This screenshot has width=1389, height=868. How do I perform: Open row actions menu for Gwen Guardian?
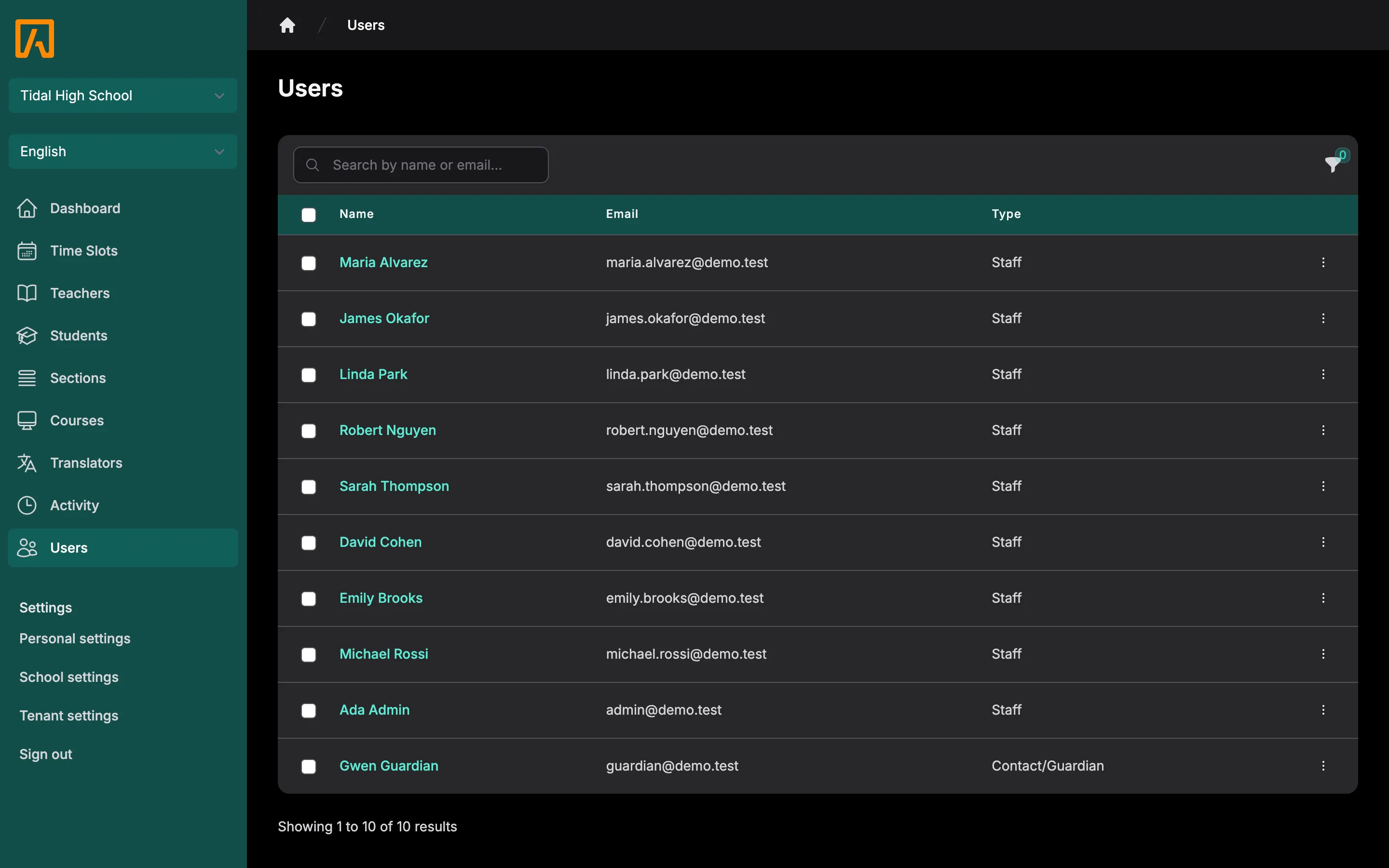[x=1323, y=766]
